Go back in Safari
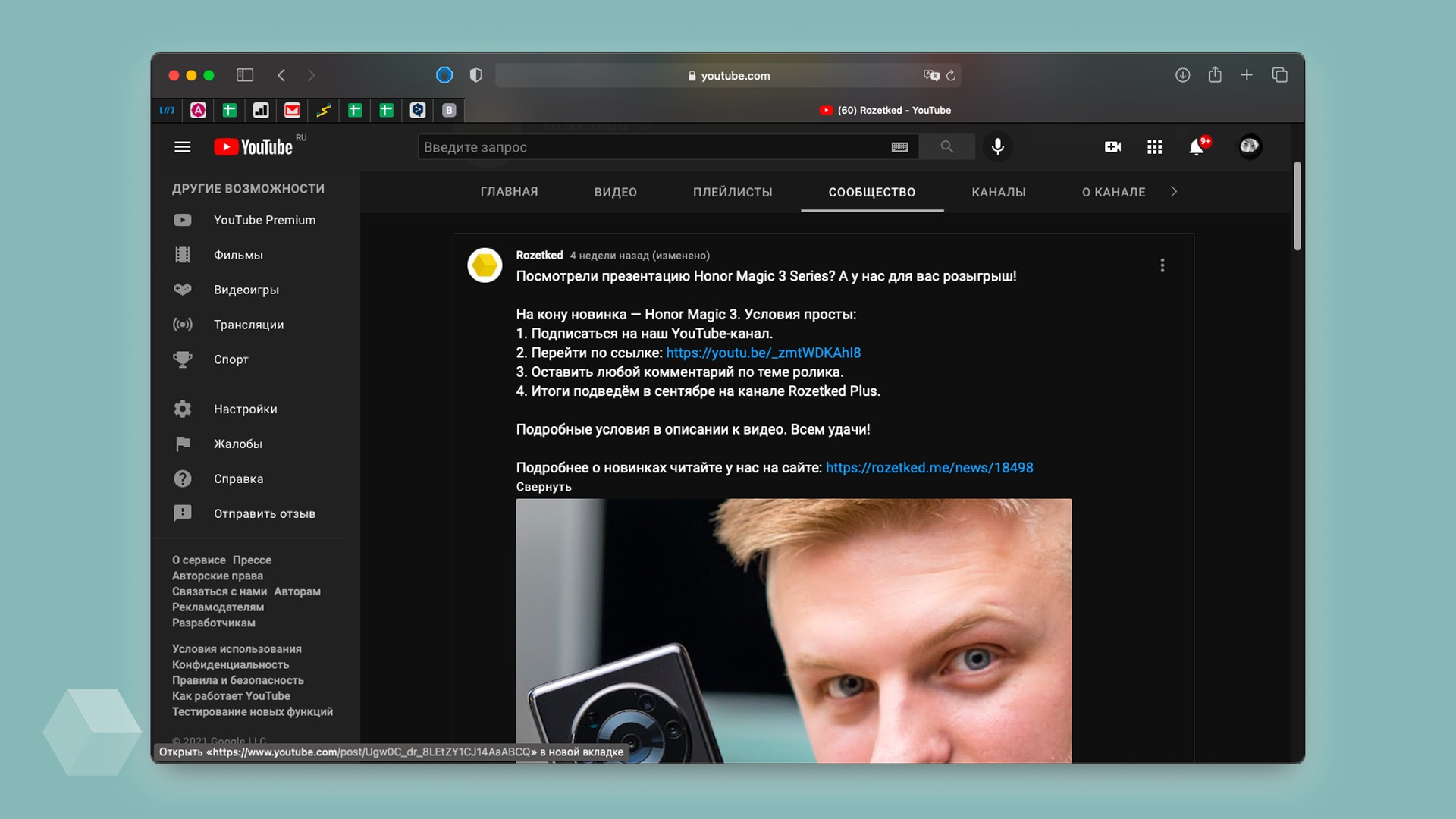The height and width of the screenshot is (819, 1456). 281,75
